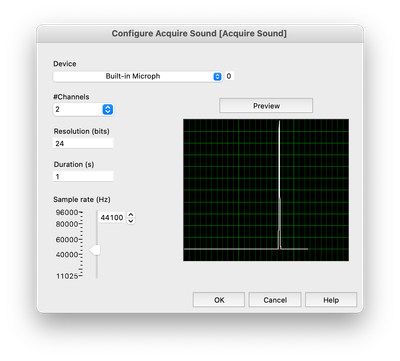Click the Preview button
Viewport: 400px width, 361px height.
[x=266, y=106]
